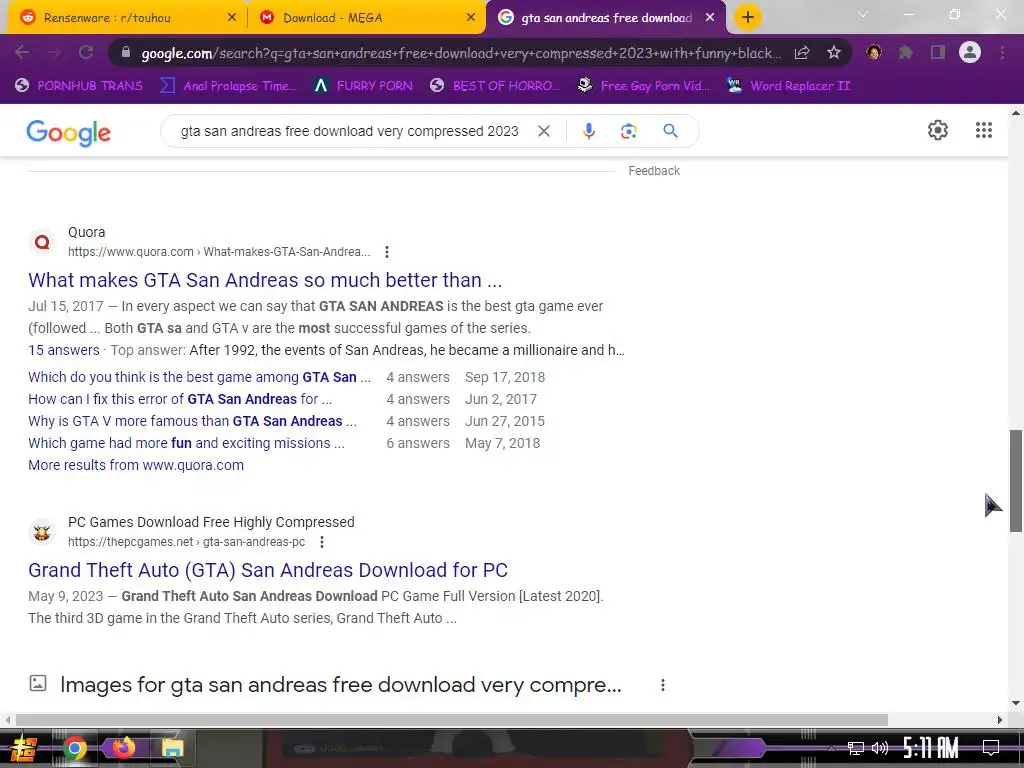Screen dimensions: 1024x768
Task: Open the Word Replacer II bookmark
Action: [788, 86]
